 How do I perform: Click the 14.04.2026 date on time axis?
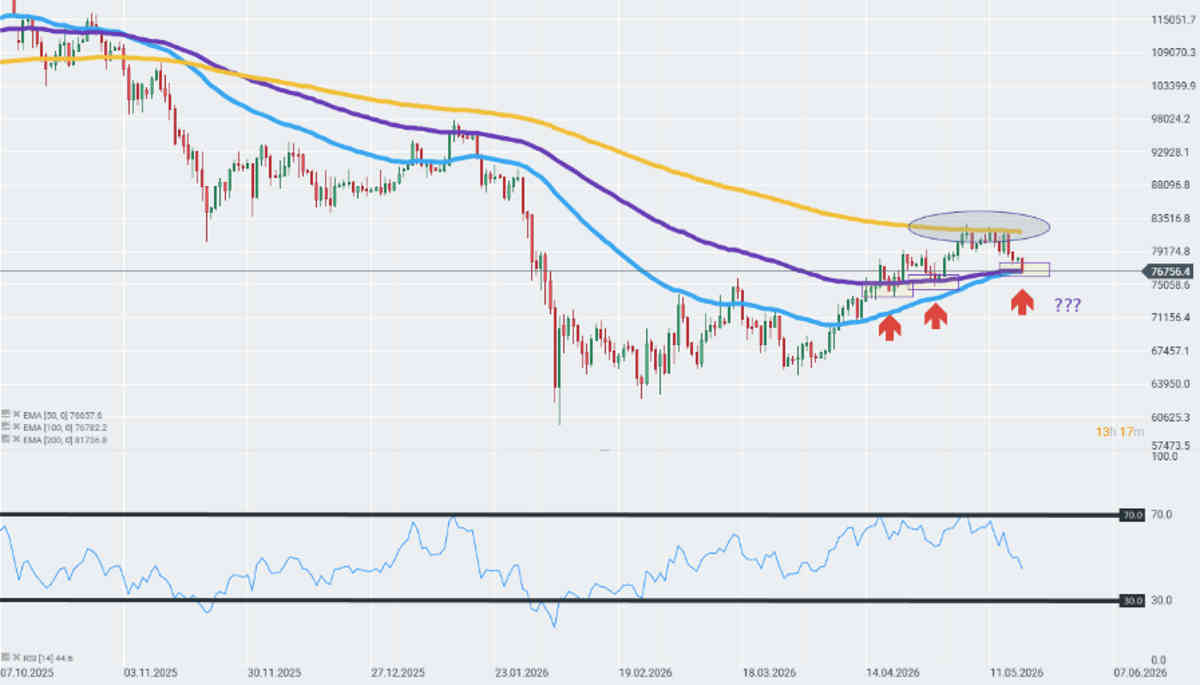tap(893, 672)
